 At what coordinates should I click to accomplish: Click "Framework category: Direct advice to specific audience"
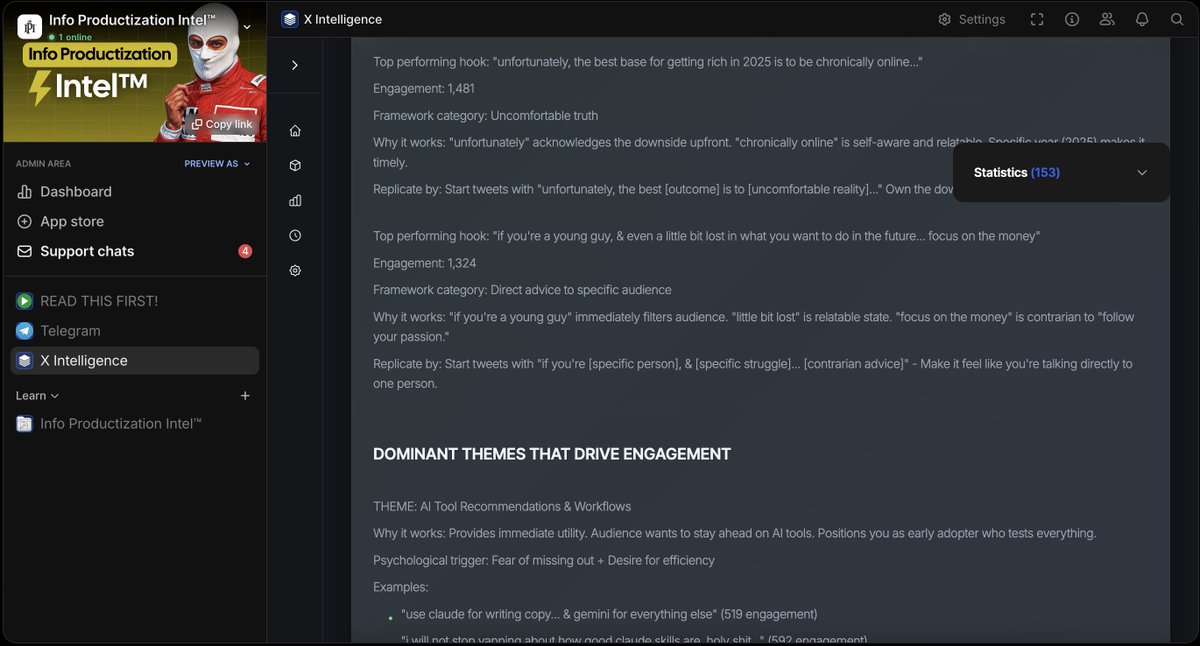coord(522,290)
